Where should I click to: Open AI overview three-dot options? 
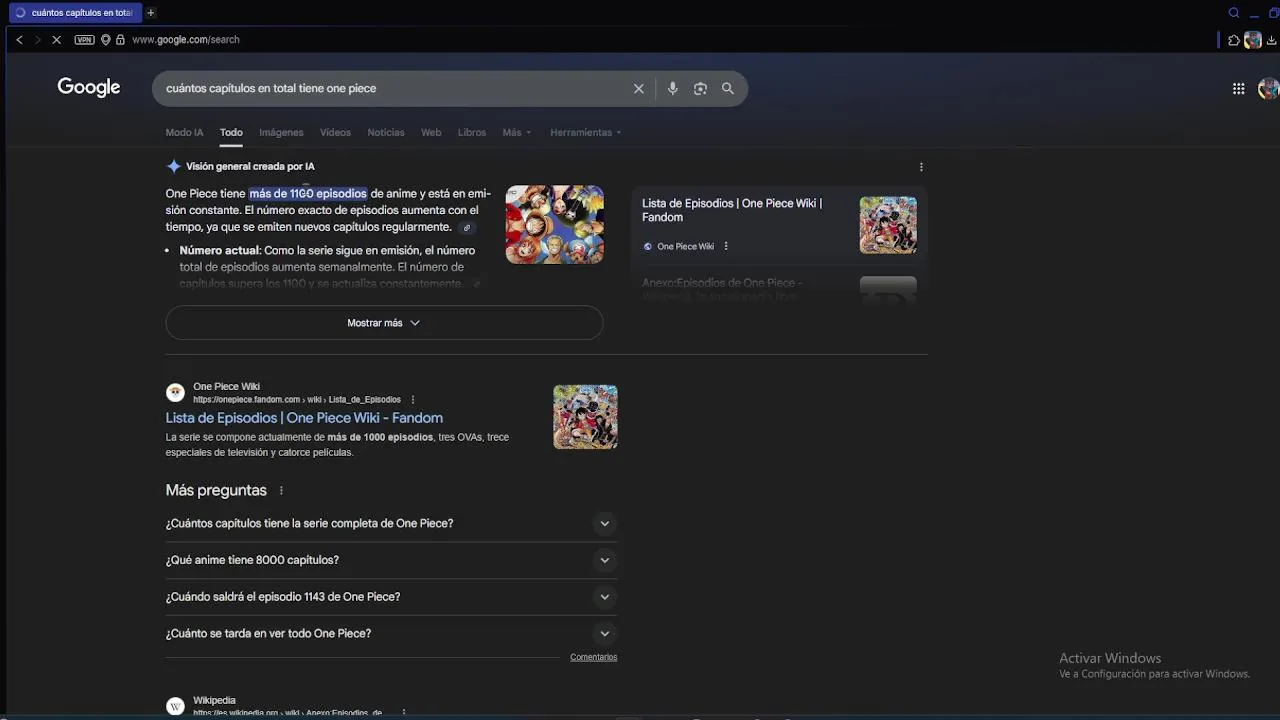[921, 167]
